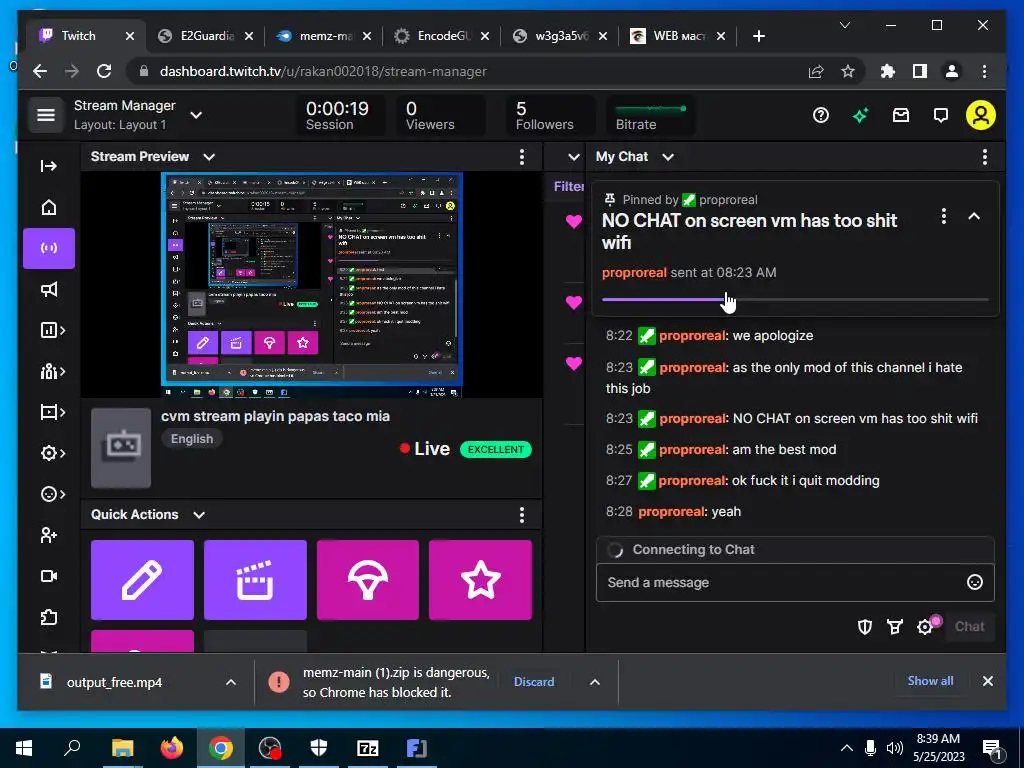Image resolution: width=1024 pixels, height=768 pixels.
Task: Discard the blocked memz-main zip download
Action: coord(534,682)
